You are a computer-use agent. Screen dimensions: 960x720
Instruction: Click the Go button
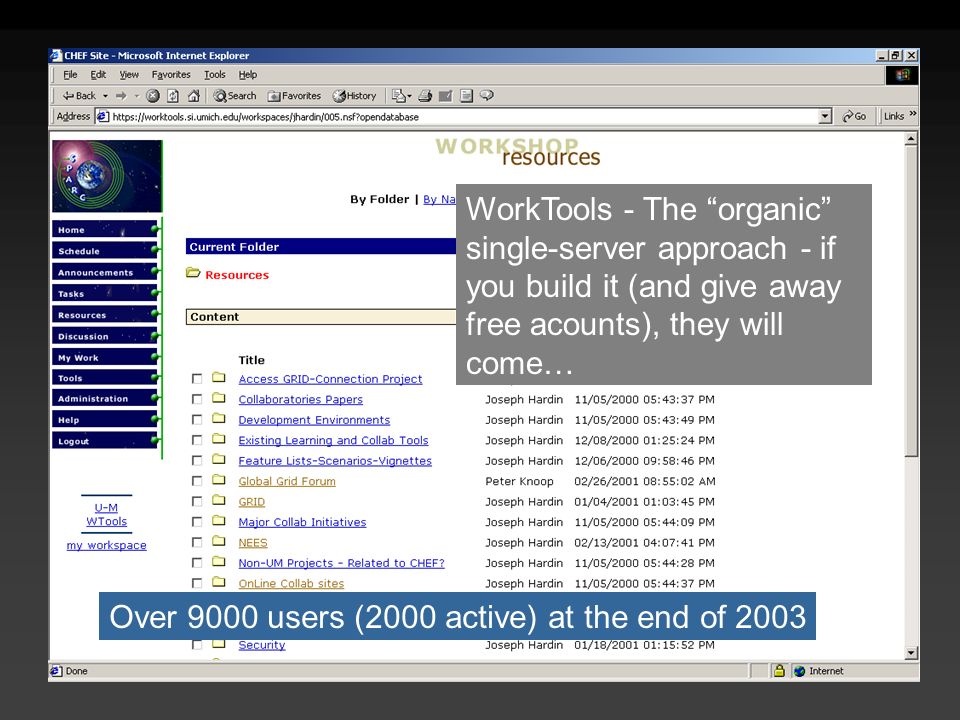(x=854, y=116)
